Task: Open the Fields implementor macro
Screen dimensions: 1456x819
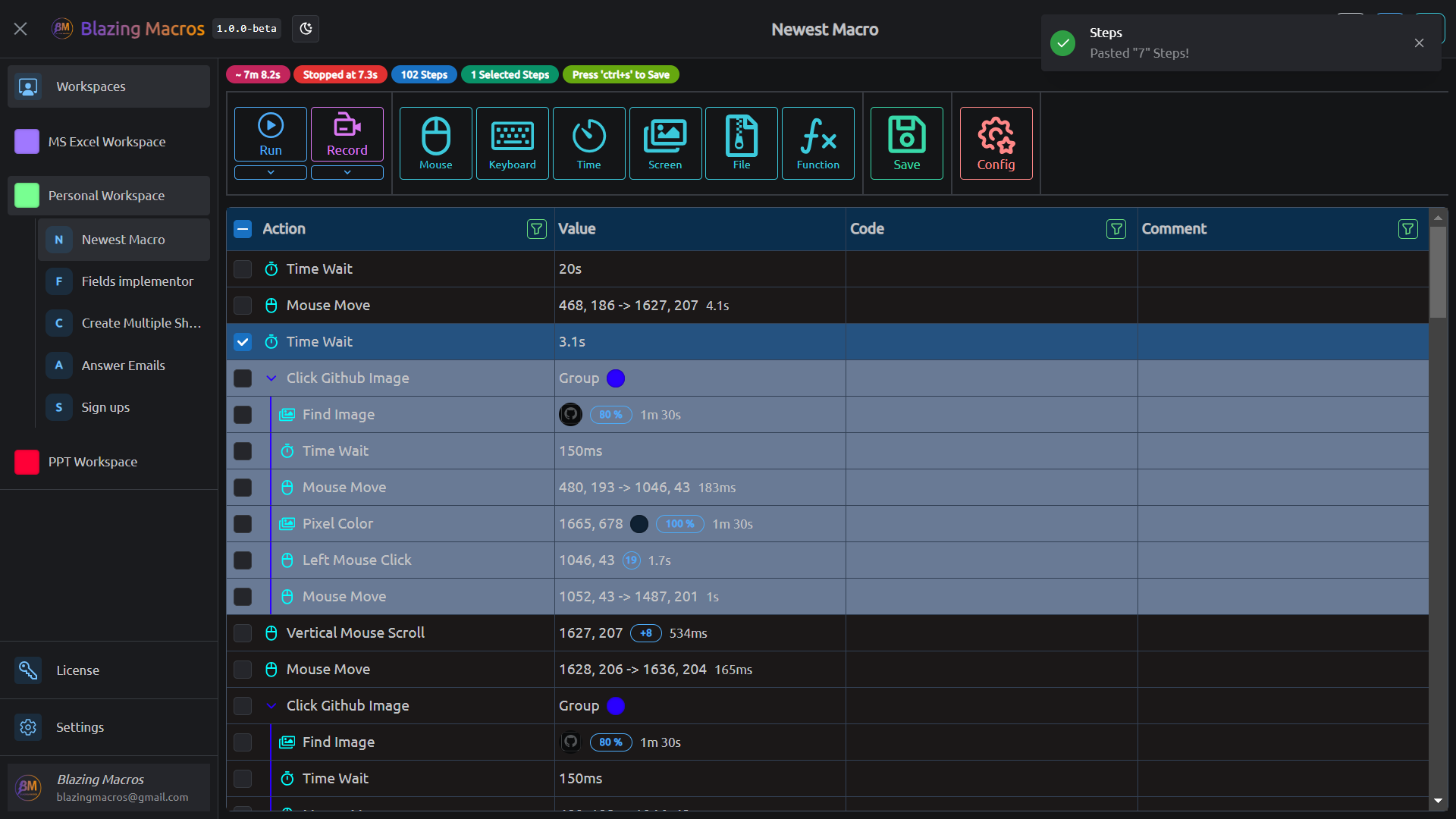Action: pyautogui.click(x=124, y=281)
